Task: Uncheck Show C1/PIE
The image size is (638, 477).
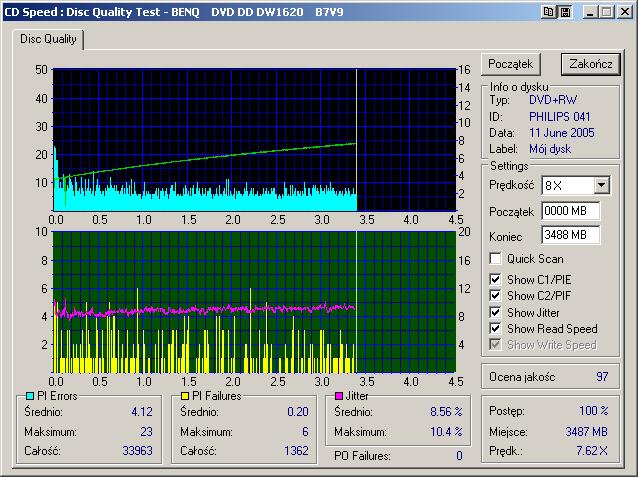Action: point(495,280)
